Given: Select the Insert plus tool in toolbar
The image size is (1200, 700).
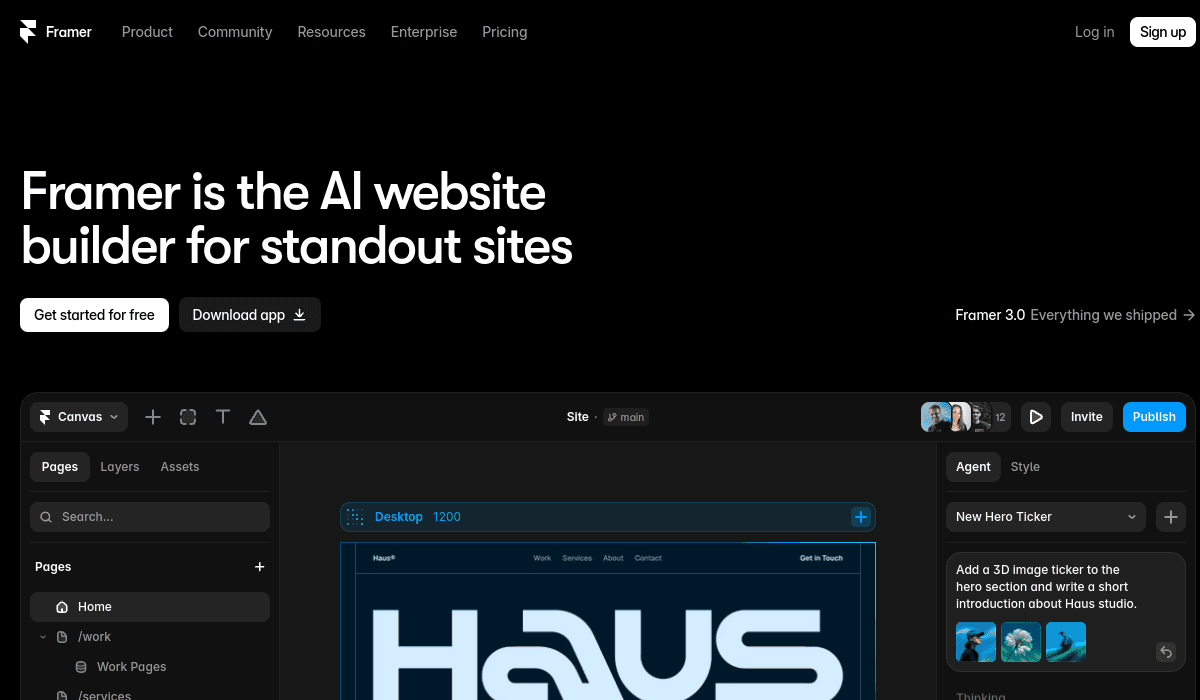Looking at the screenshot, I should [153, 417].
